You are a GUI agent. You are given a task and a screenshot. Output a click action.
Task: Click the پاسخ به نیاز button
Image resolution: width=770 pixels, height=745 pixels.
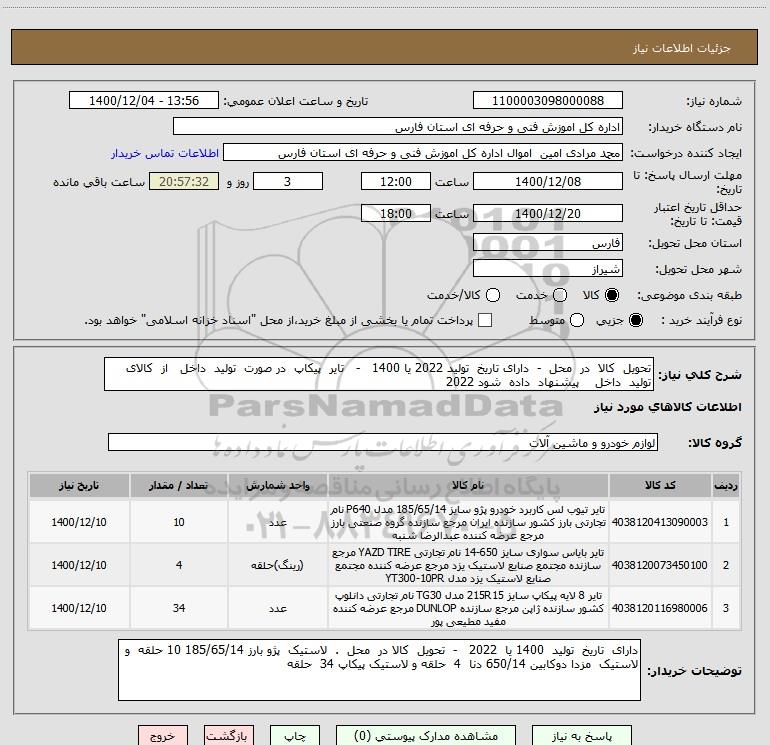coord(582,736)
